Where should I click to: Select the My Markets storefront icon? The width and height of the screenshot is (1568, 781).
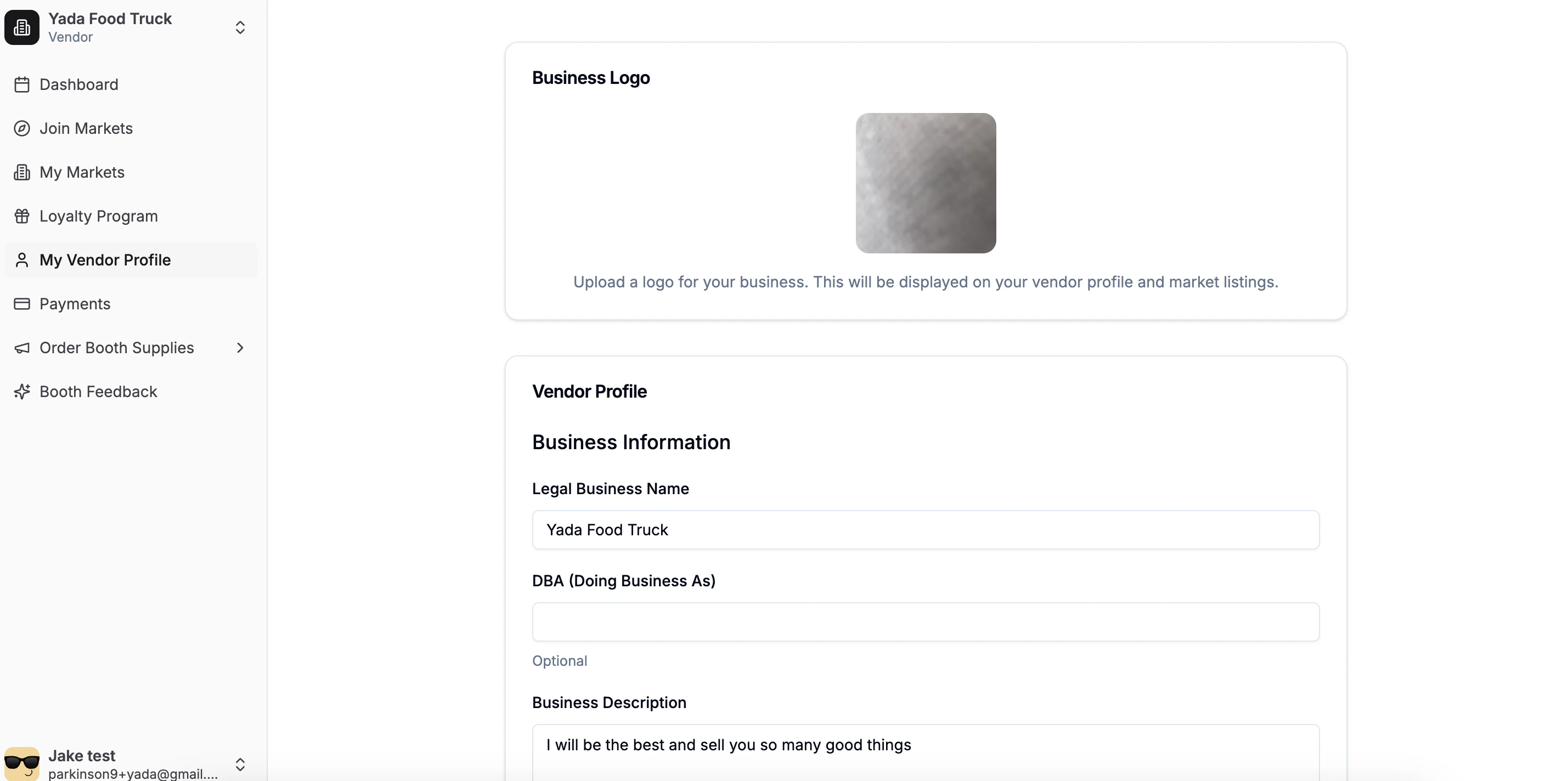[x=22, y=172]
